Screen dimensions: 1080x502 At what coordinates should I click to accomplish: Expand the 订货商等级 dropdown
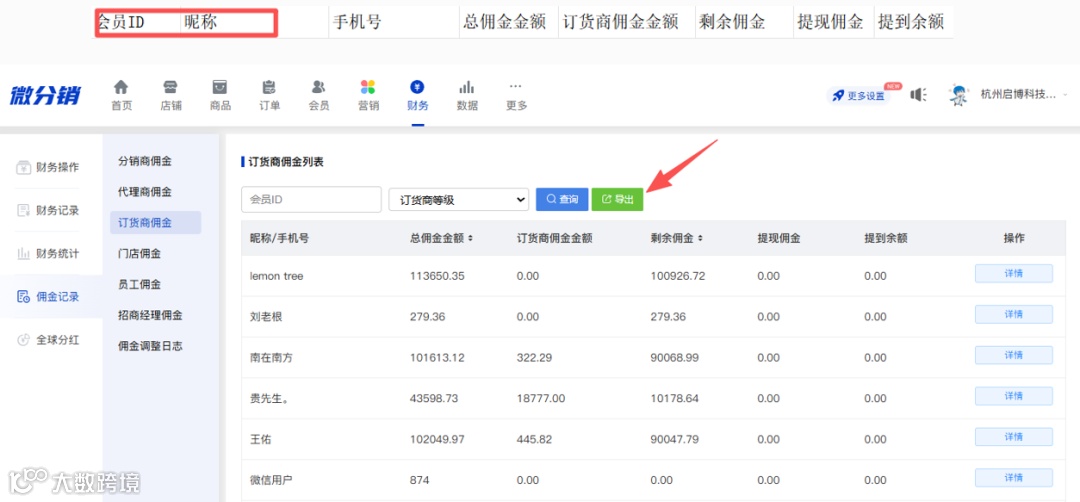tap(459, 200)
